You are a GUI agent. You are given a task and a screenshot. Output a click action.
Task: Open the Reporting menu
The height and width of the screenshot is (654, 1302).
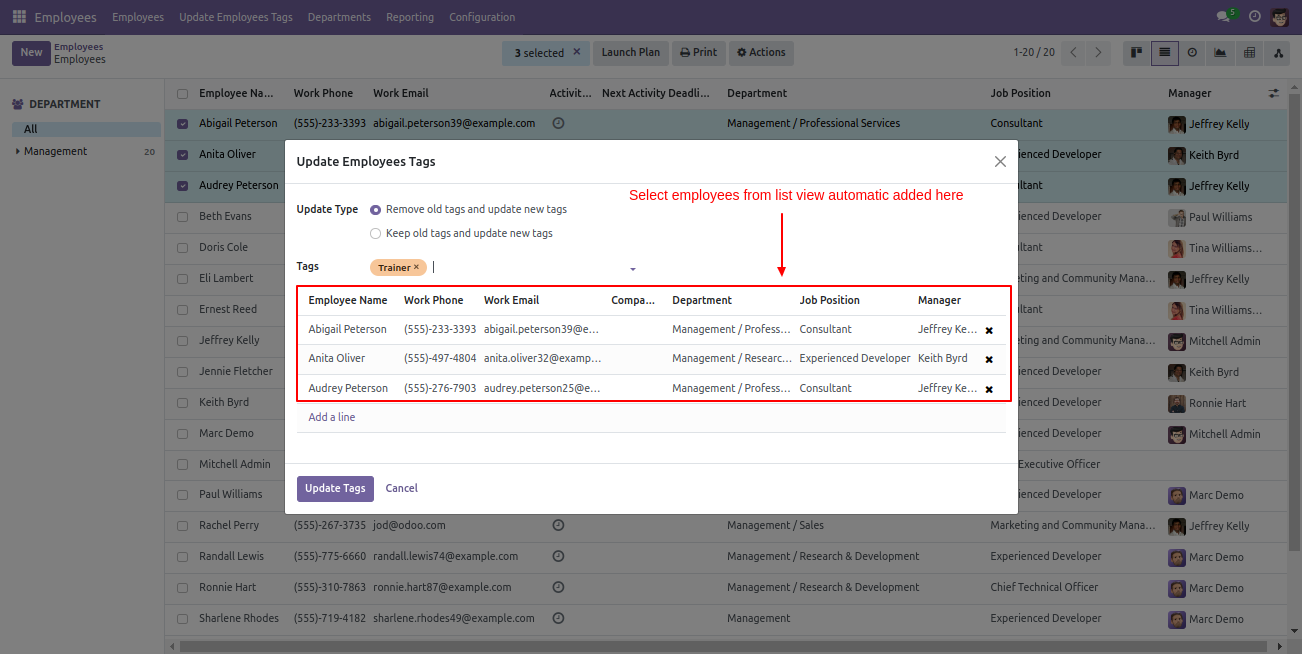(410, 17)
